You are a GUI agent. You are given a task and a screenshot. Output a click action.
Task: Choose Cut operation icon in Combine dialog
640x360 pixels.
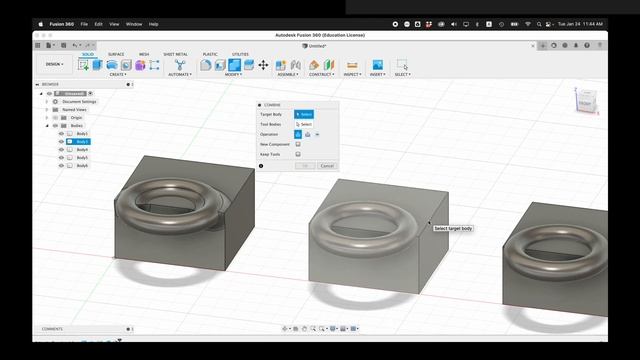[307, 134]
